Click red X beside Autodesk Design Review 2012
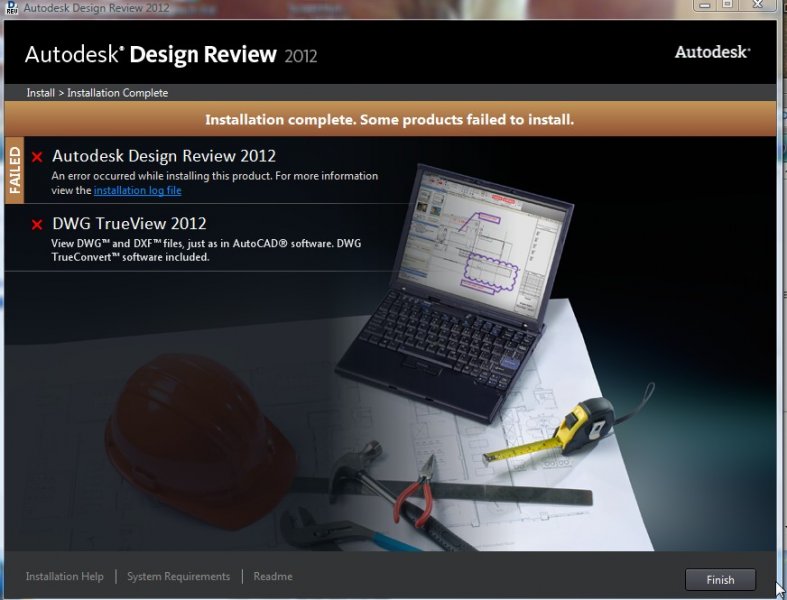Screen dimensions: 787x600 (37, 157)
